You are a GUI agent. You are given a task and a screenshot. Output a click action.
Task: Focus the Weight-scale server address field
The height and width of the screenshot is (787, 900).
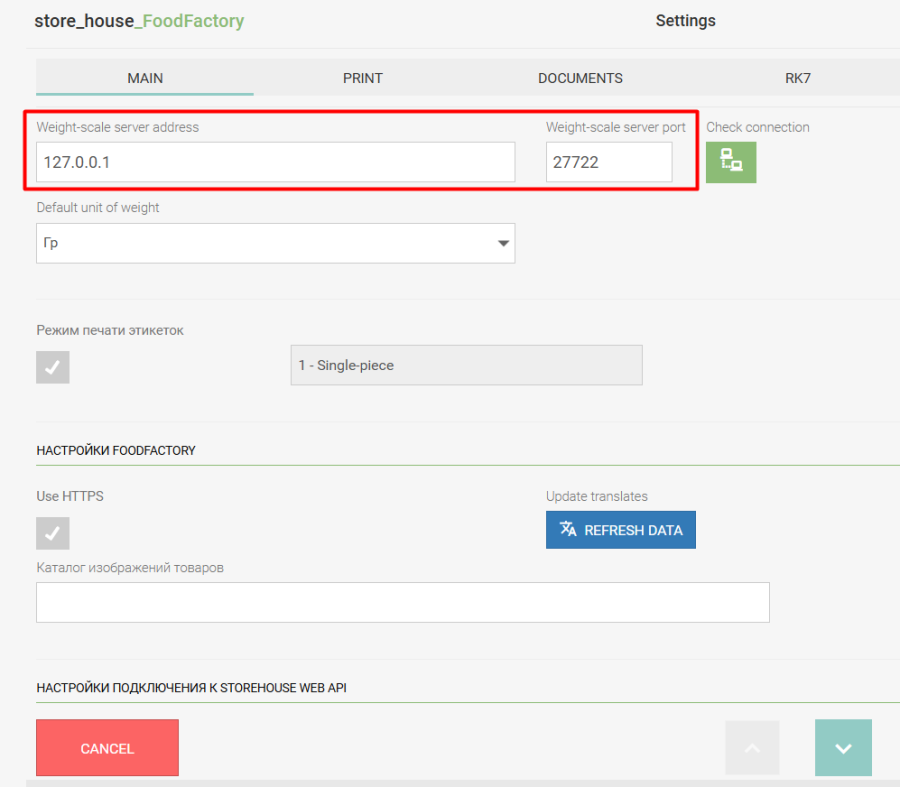[275, 162]
